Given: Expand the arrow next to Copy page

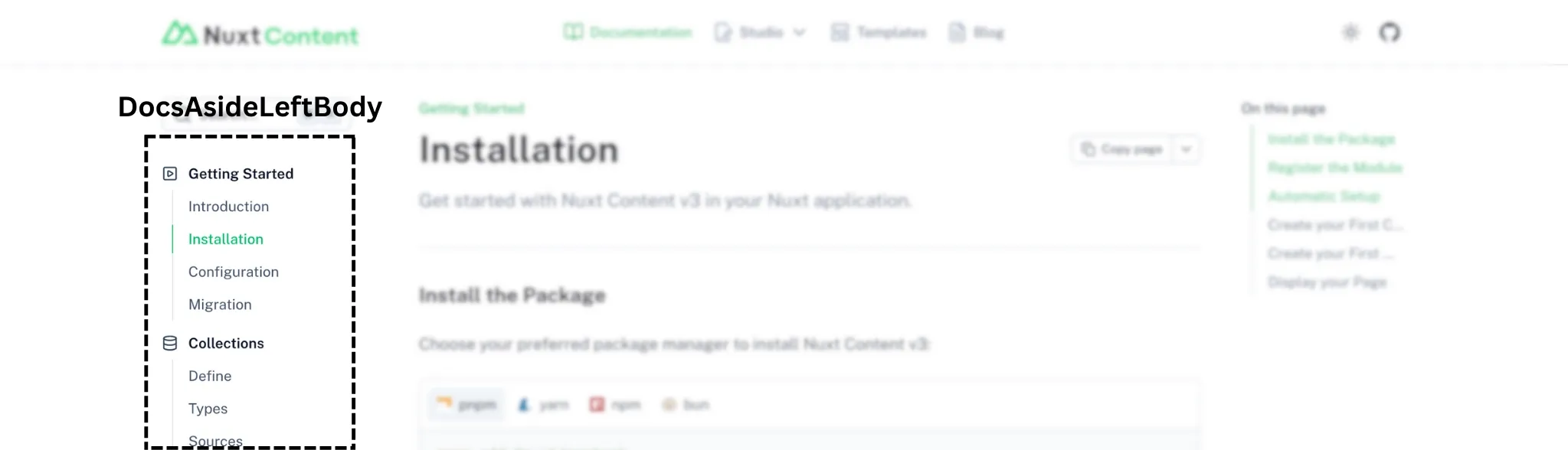Looking at the screenshot, I should click(x=1186, y=149).
